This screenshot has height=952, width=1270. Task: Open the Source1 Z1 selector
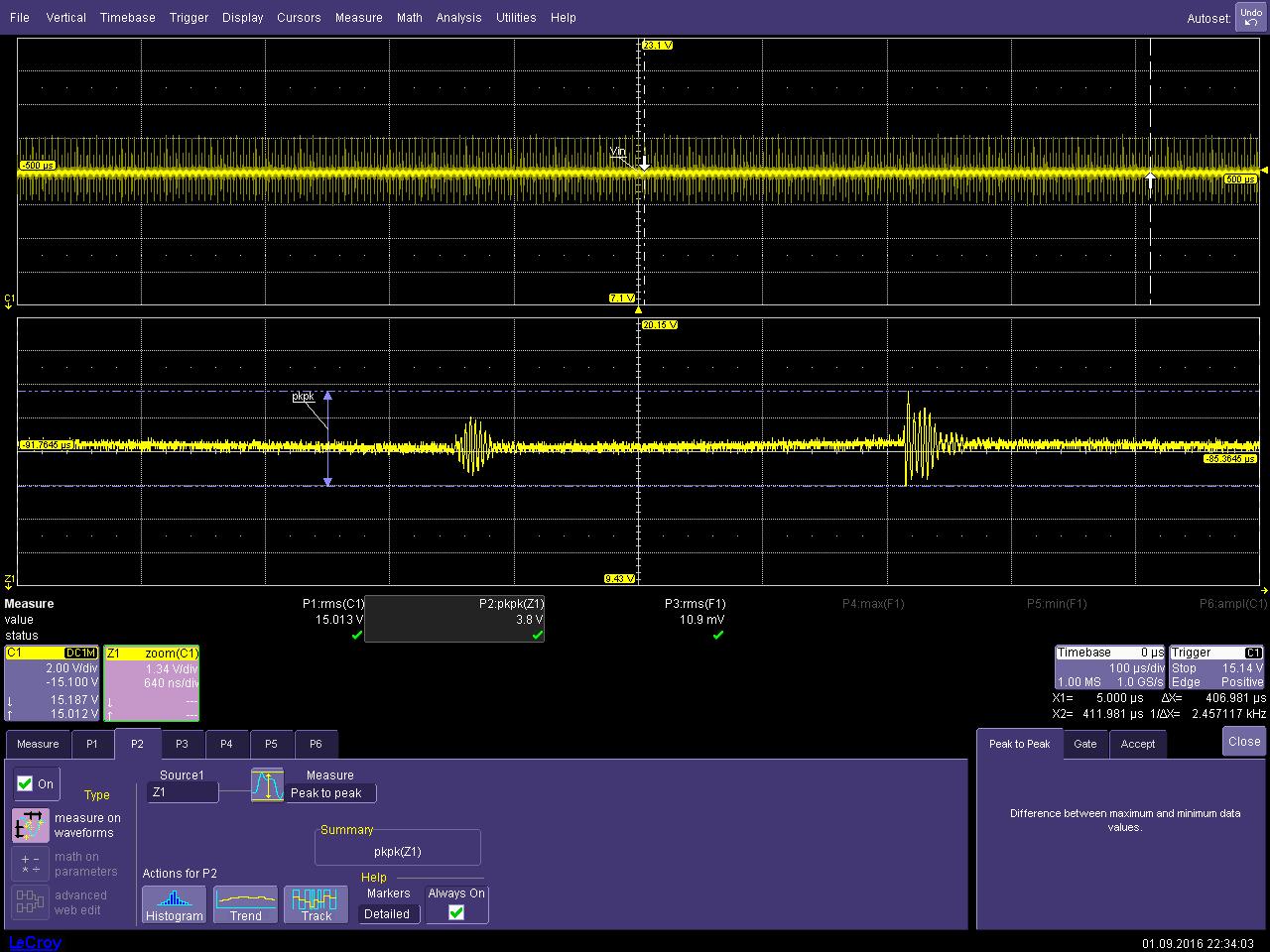183,792
